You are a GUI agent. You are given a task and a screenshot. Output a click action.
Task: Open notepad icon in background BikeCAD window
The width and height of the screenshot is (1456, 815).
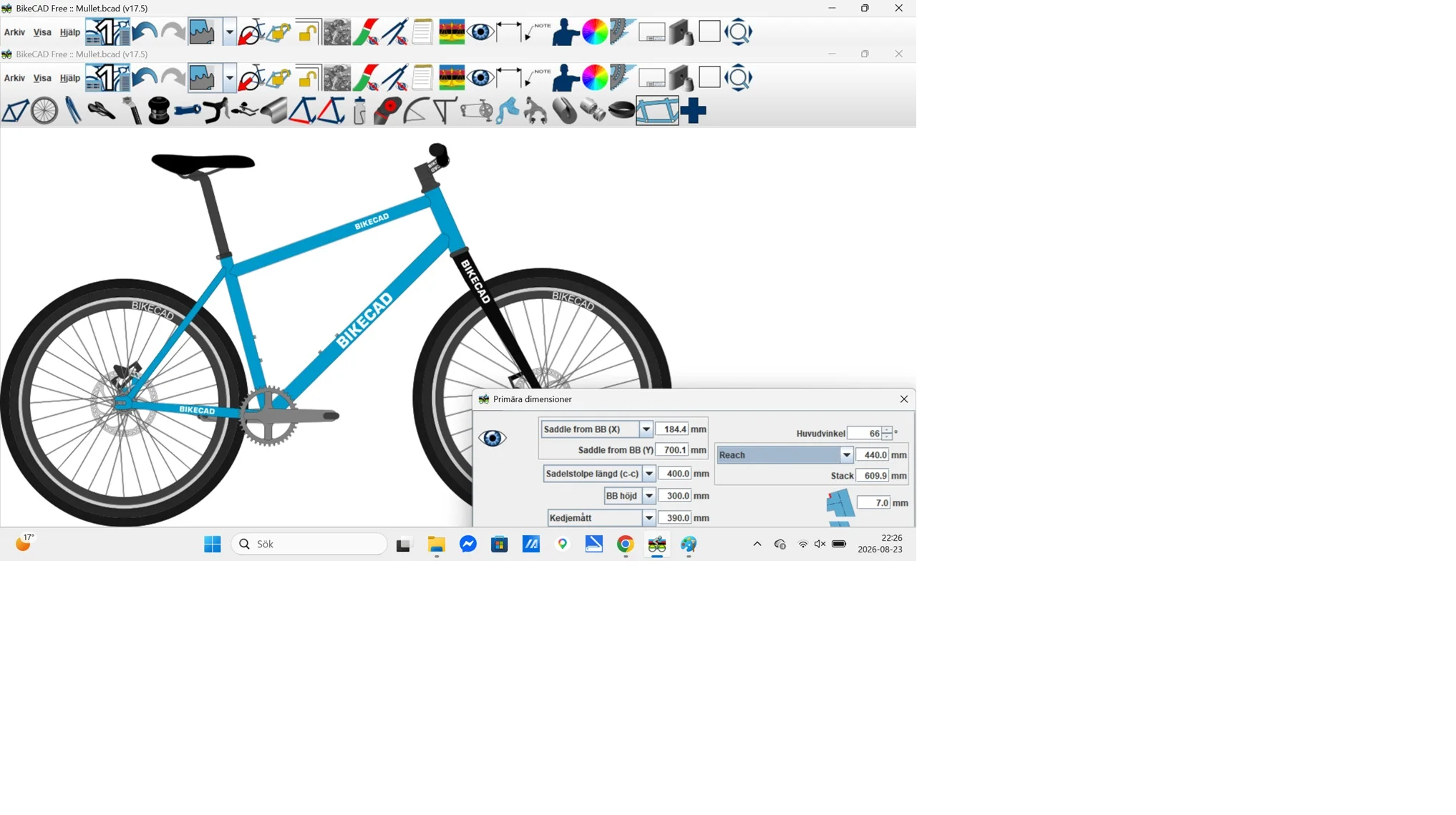click(x=422, y=32)
